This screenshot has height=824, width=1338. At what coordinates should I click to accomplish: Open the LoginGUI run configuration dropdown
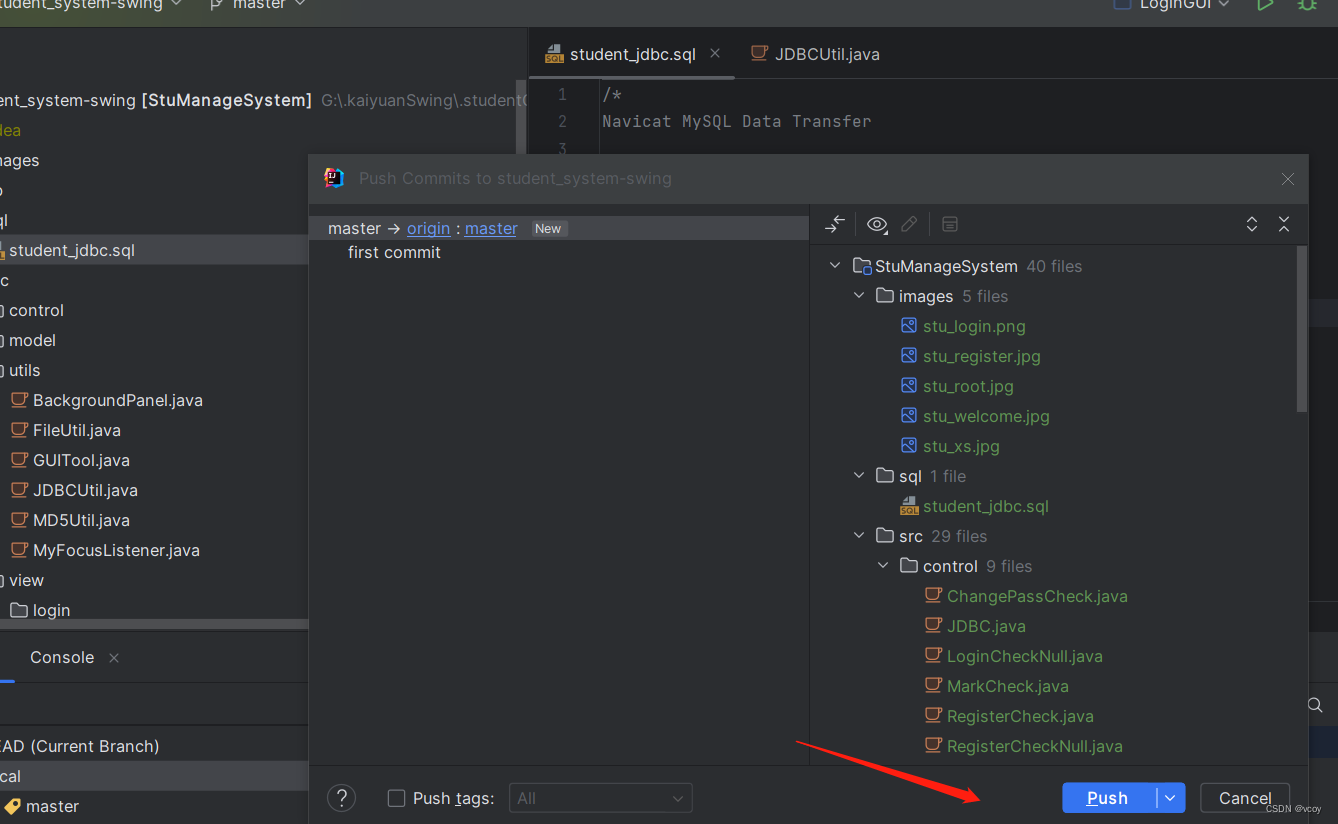[1225, 5]
